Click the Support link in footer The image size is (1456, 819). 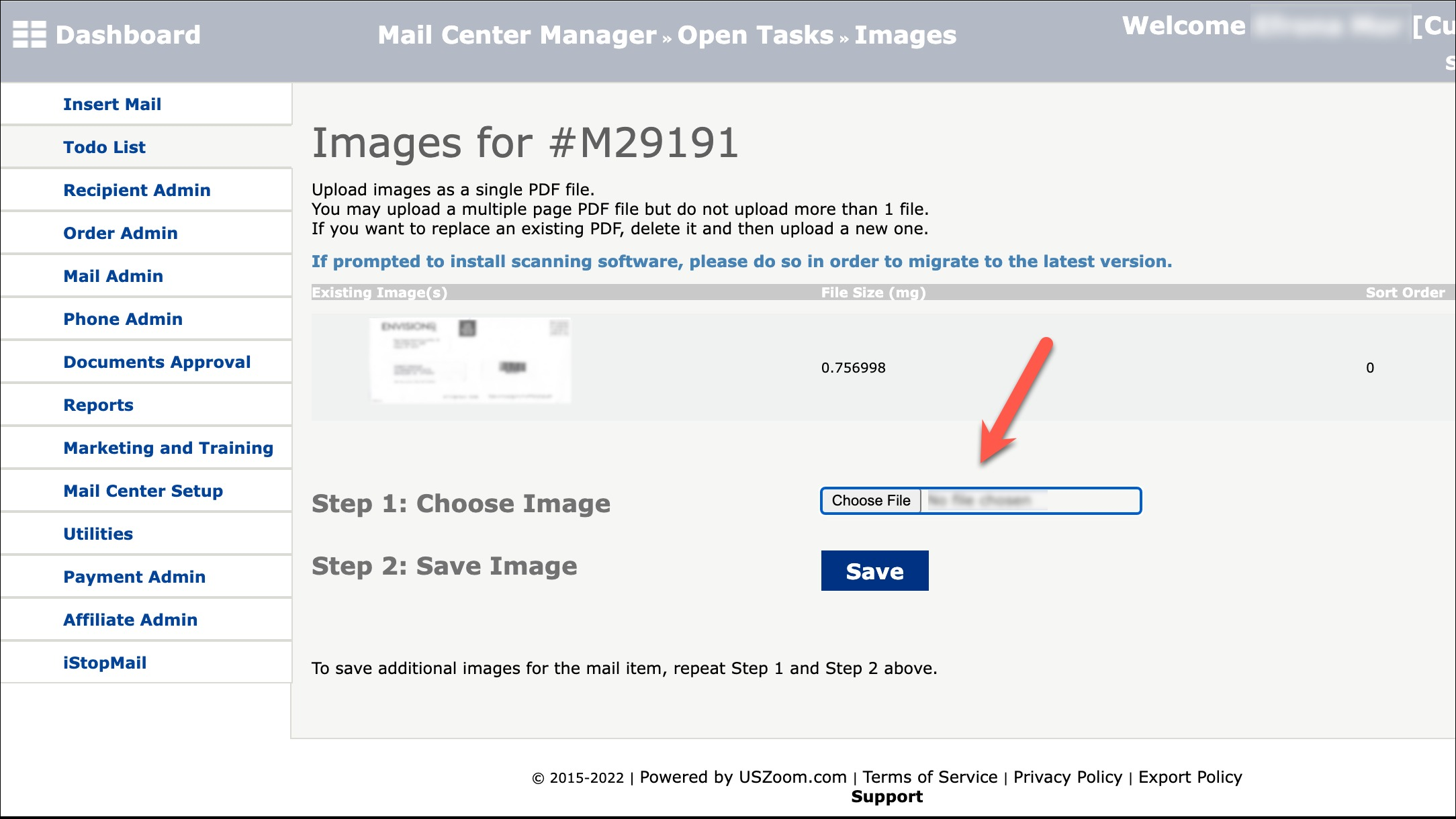[x=886, y=797]
